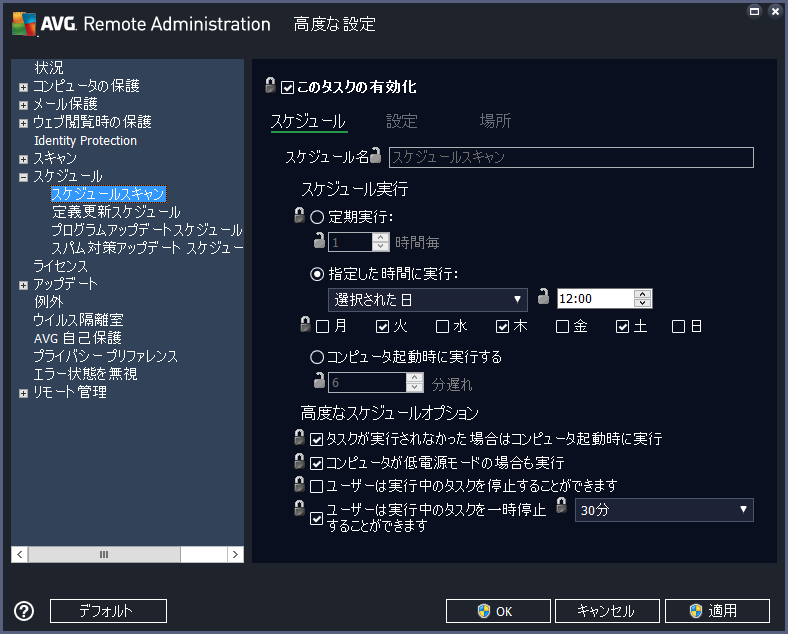Open help with the question mark icon
788x634 pixels.
coord(24,611)
